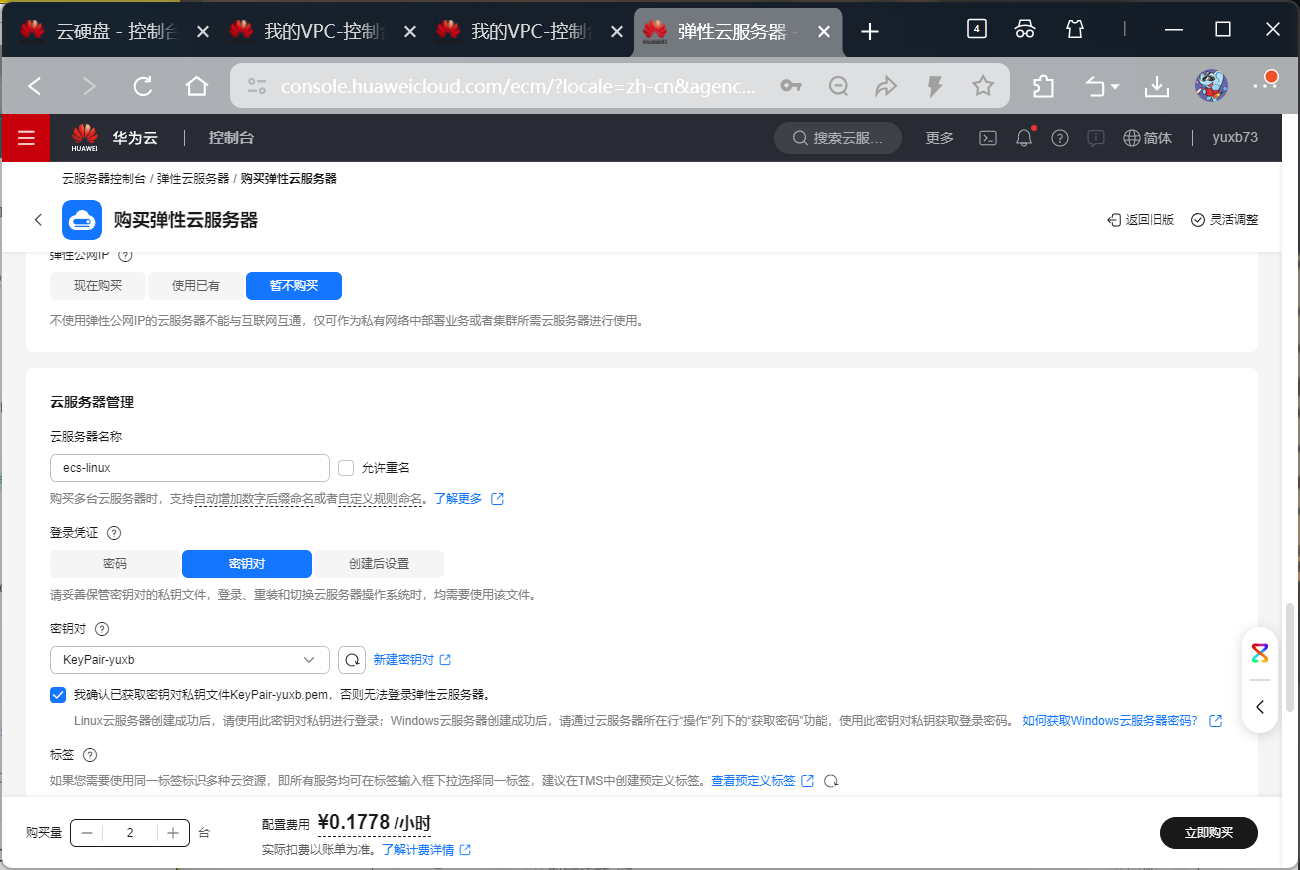Show the help tip for 登录凭证
Screen dimensions: 1300x870
(x=113, y=534)
